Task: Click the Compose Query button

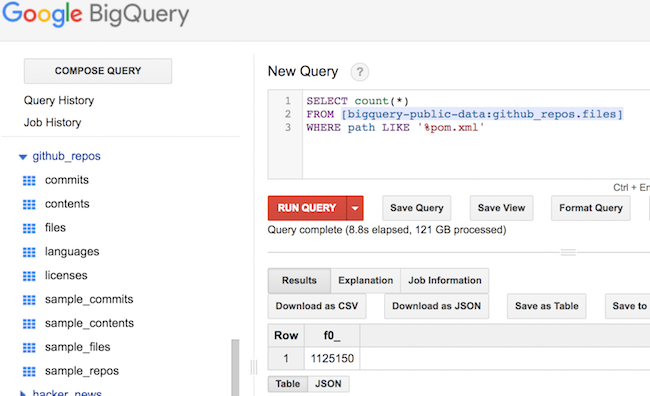Action: [x=98, y=71]
